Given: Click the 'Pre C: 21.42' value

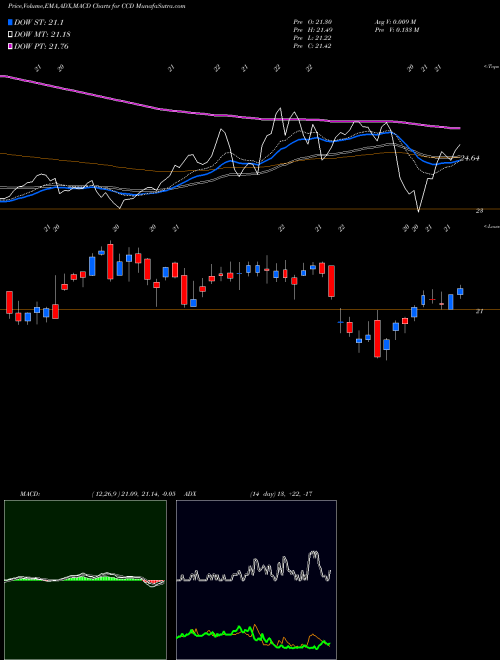Looking at the screenshot, I should click(x=313, y=46).
